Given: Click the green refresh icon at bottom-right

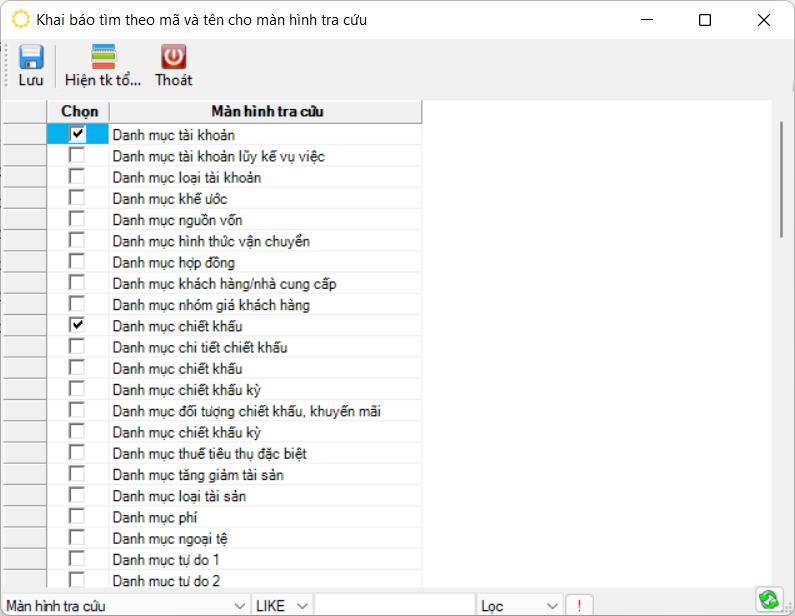Looking at the screenshot, I should (x=768, y=599).
